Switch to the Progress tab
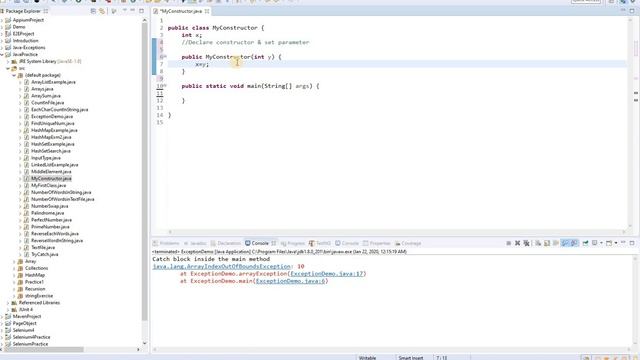640x360 pixels. (x=293, y=243)
